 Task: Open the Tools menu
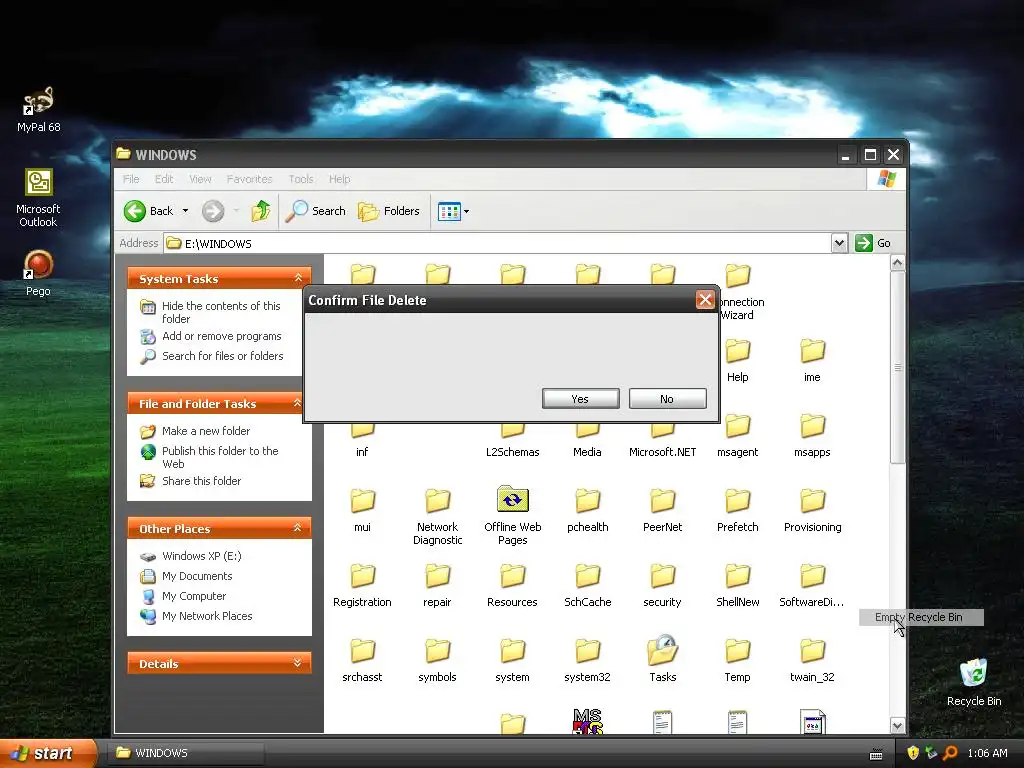pyautogui.click(x=301, y=179)
